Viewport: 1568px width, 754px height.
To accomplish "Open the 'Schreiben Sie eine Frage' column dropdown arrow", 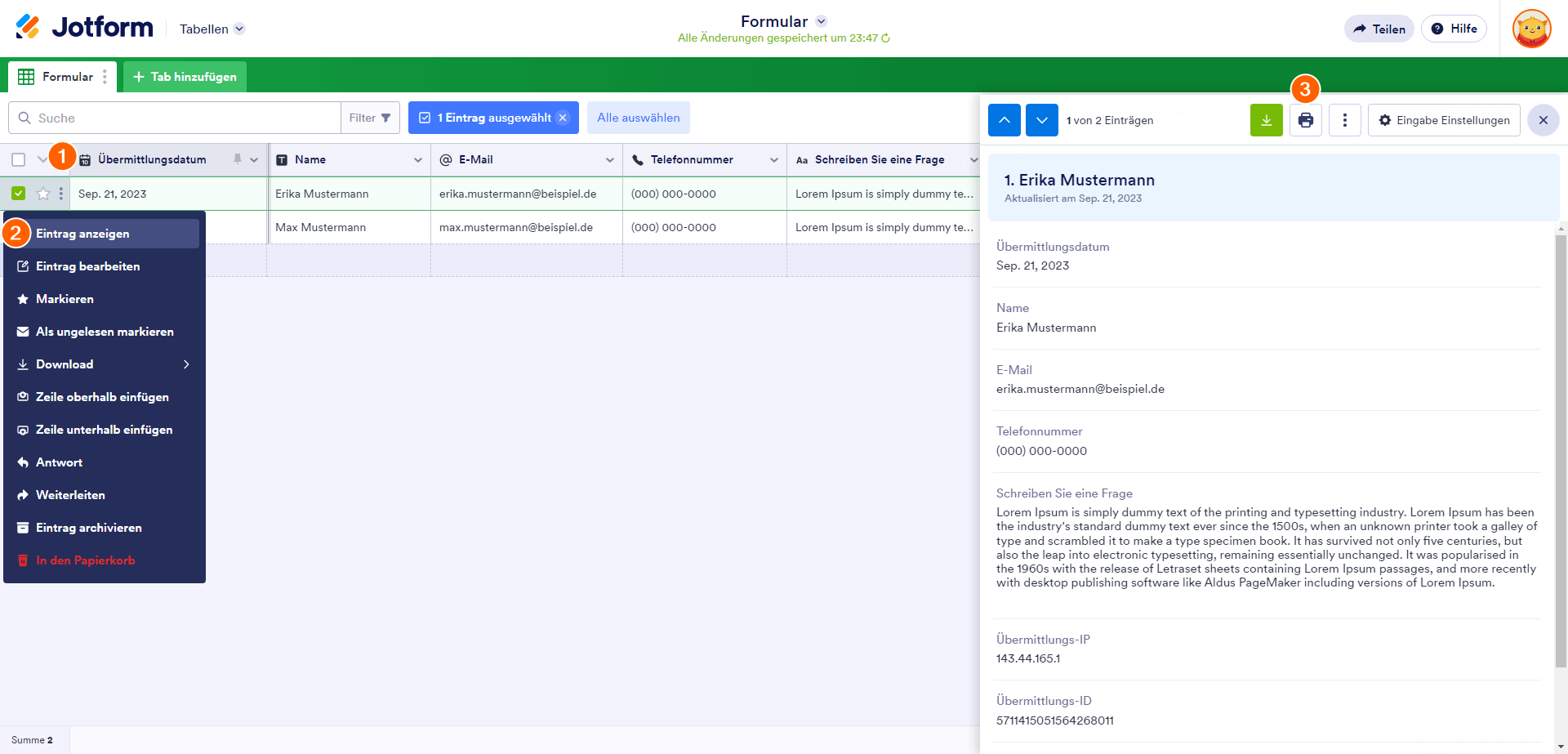I will (973, 160).
